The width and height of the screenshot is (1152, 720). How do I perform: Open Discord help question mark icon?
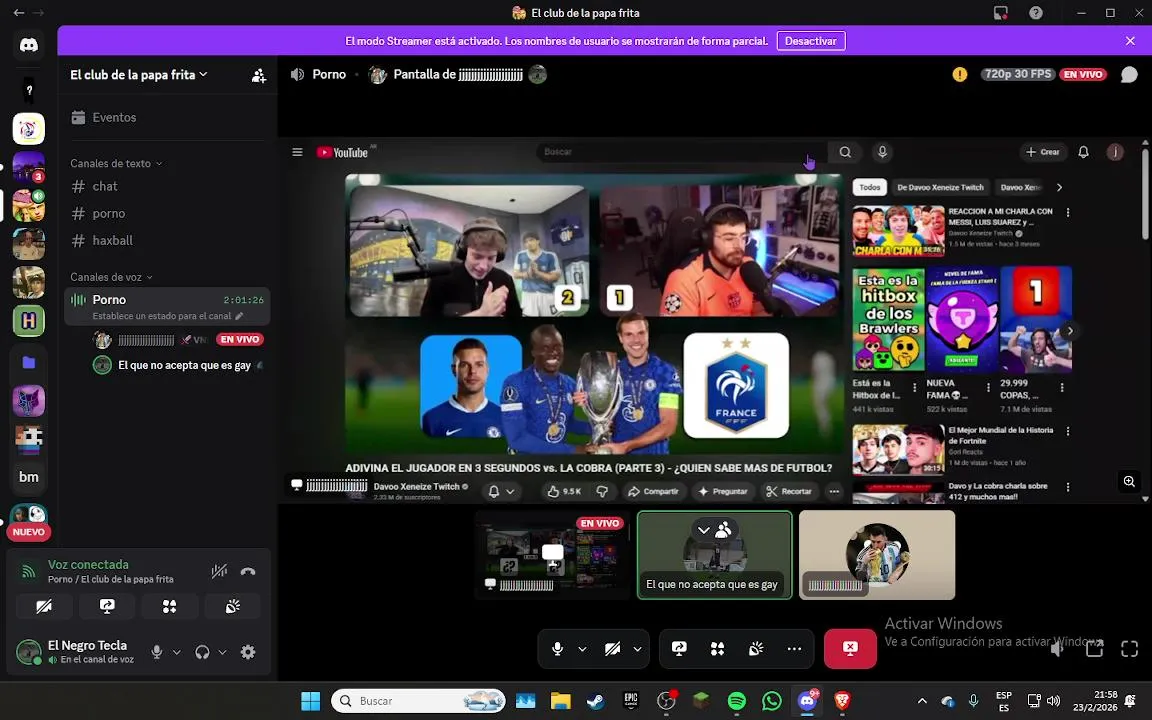[x=1036, y=13]
